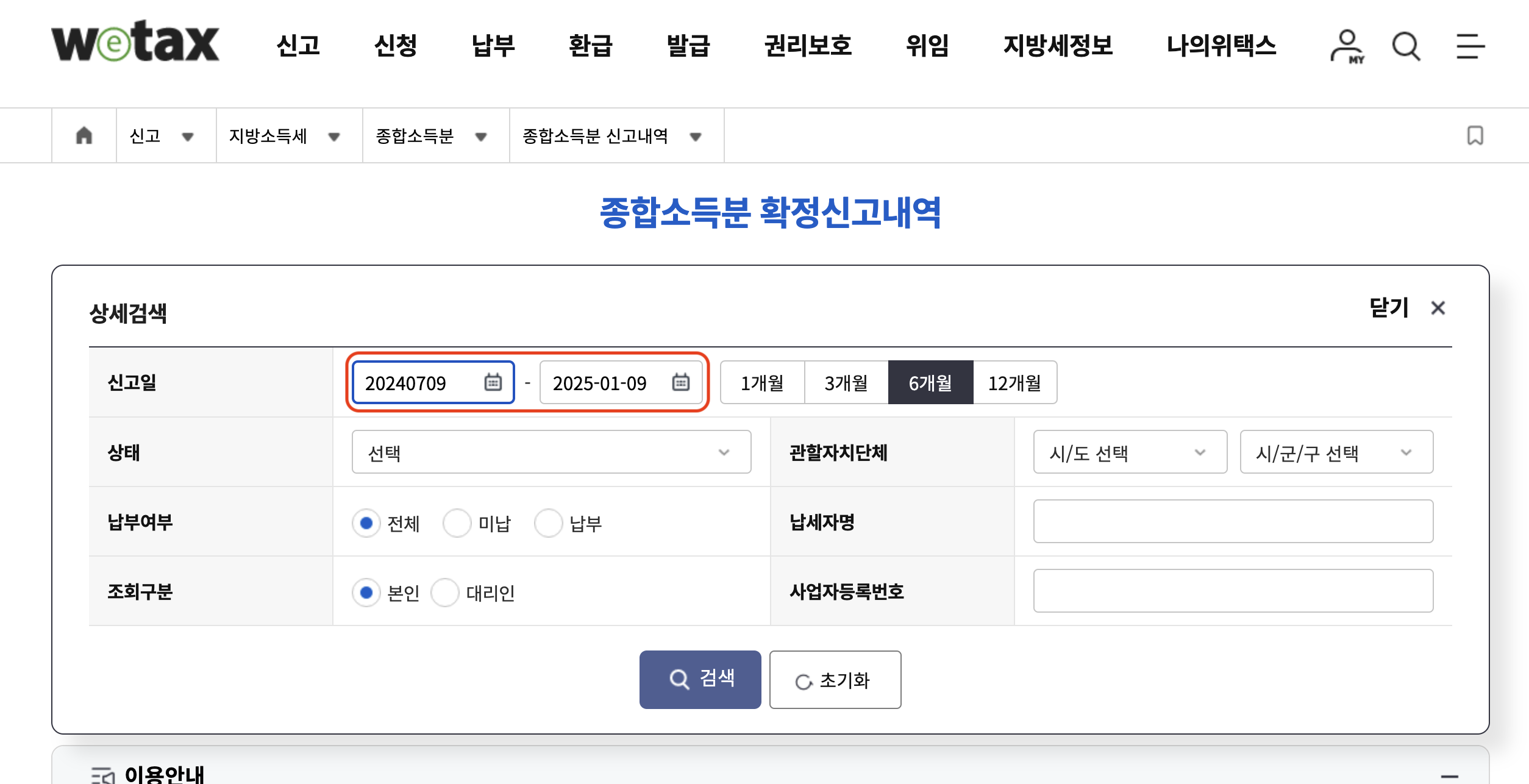Click the 초기화 reset button
Screen dimensions: 1529x784
coord(835,680)
